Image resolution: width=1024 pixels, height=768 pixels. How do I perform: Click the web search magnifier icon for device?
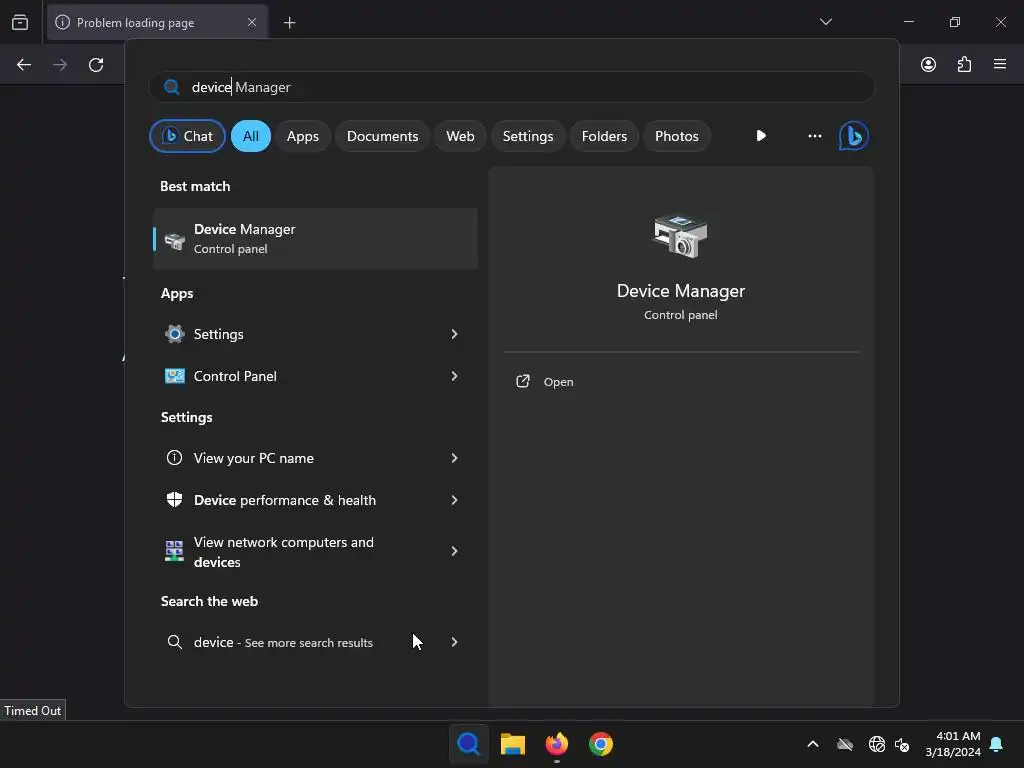click(174, 642)
